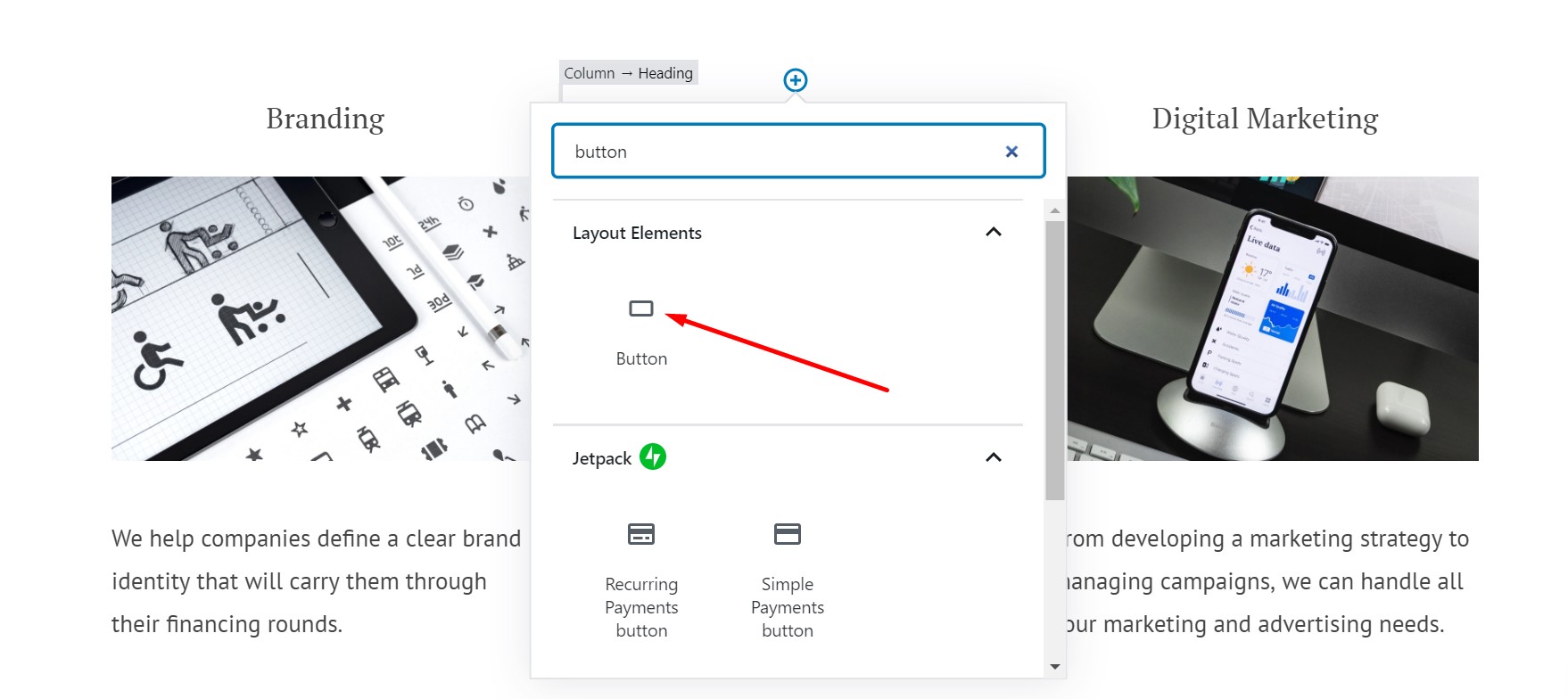Viewport: 1568px width, 699px height.
Task: Click the paragraph about brand identity
Action: tap(317, 581)
